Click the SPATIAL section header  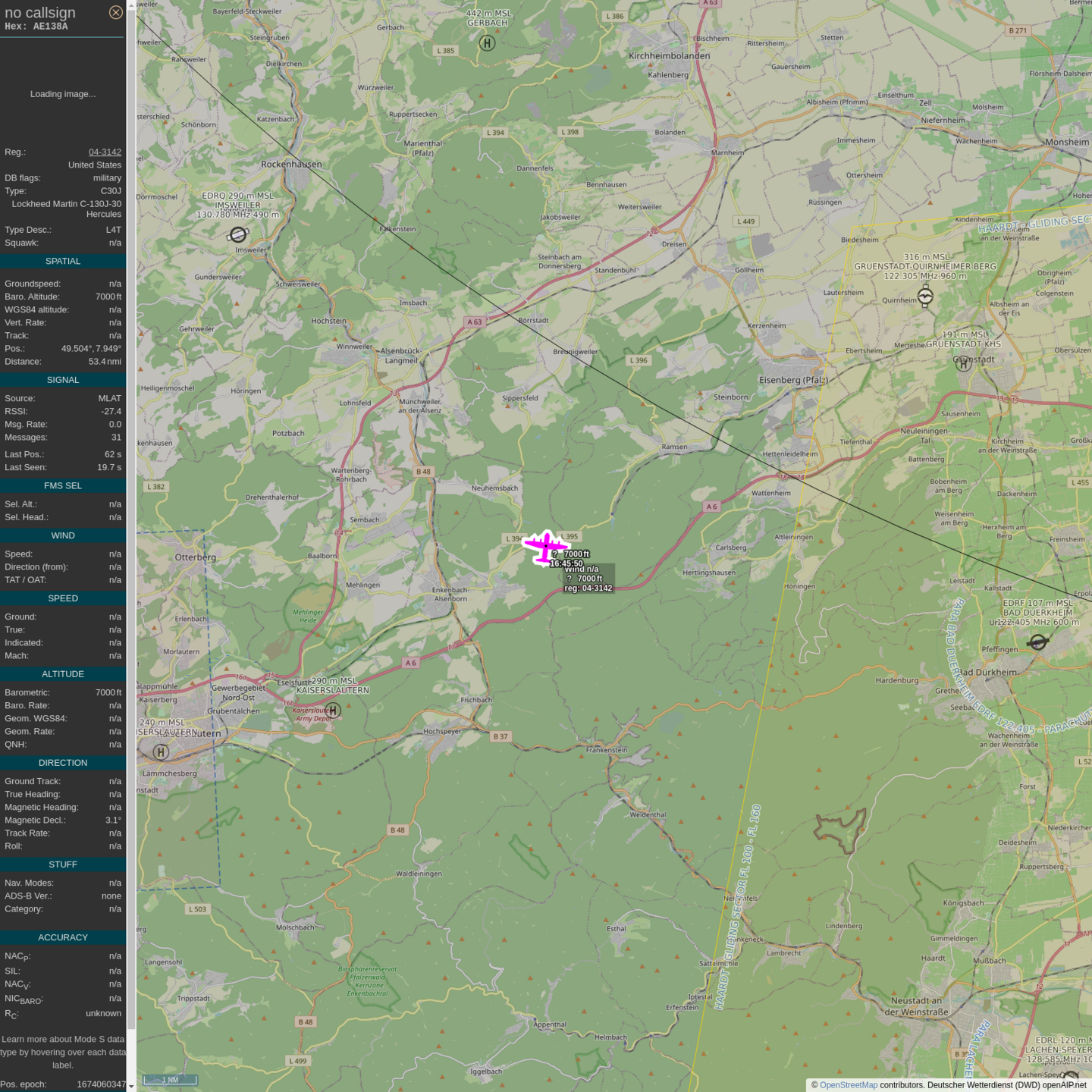[x=63, y=261]
